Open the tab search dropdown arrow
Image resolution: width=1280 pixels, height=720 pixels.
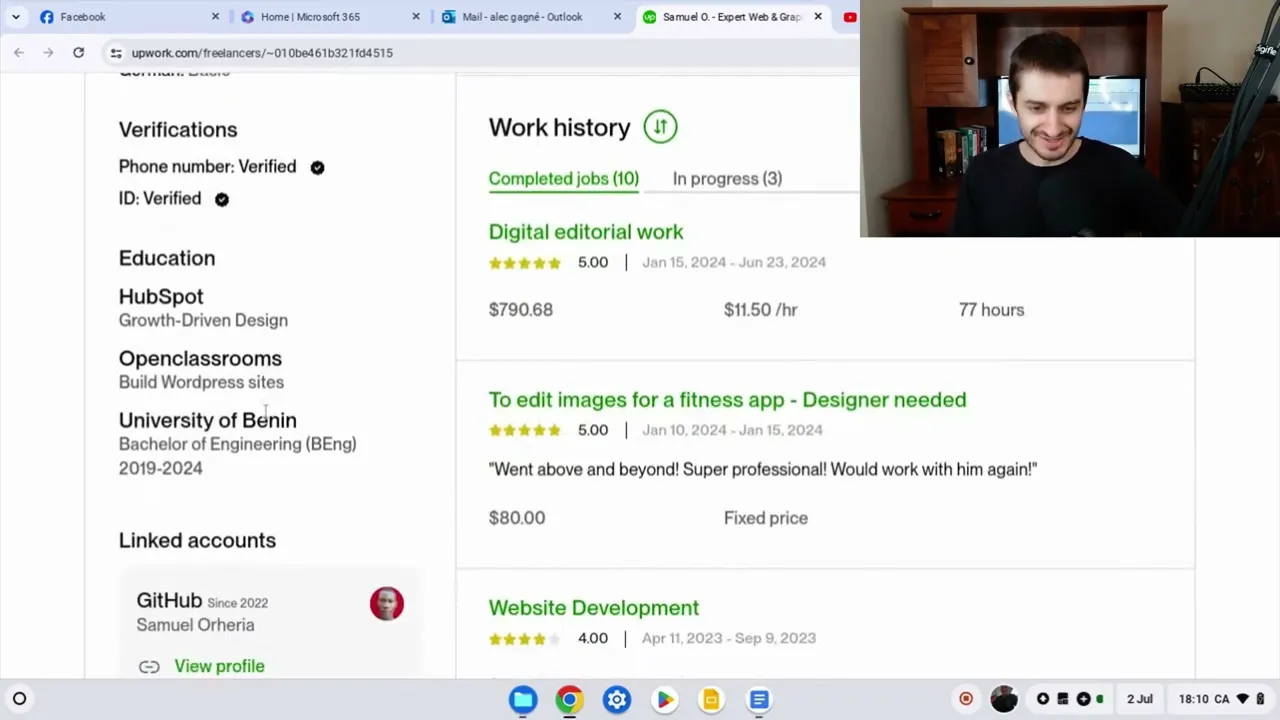[x=15, y=17]
